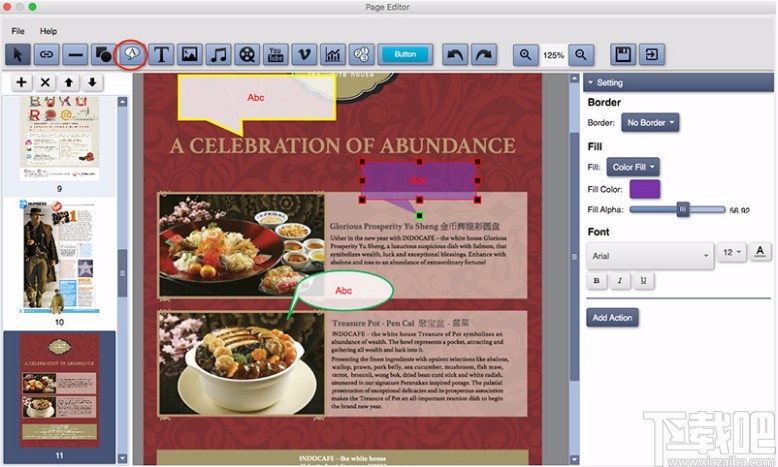Select the green oval callout

pos(344,291)
